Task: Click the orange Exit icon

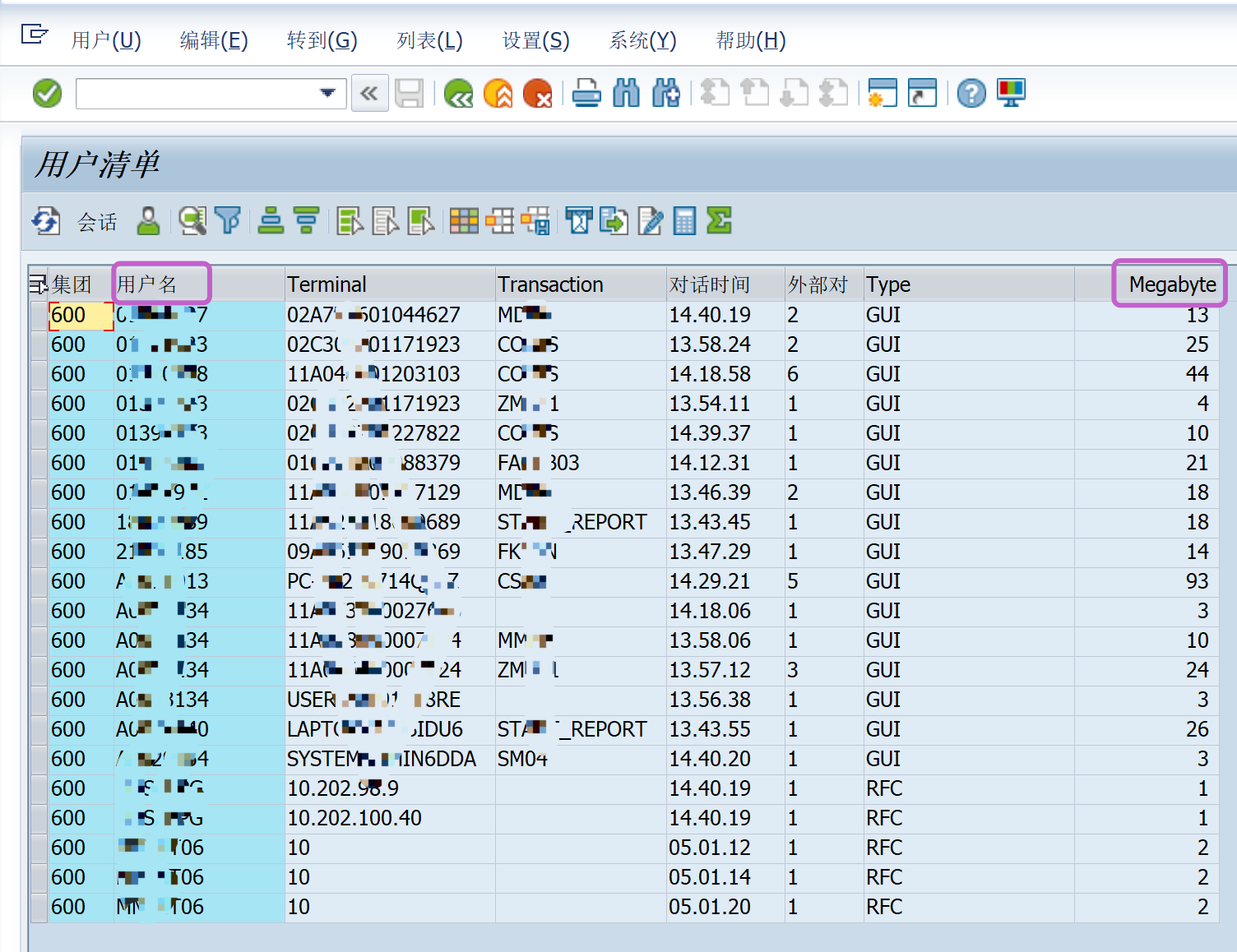Action: click(x=498, y=93)
